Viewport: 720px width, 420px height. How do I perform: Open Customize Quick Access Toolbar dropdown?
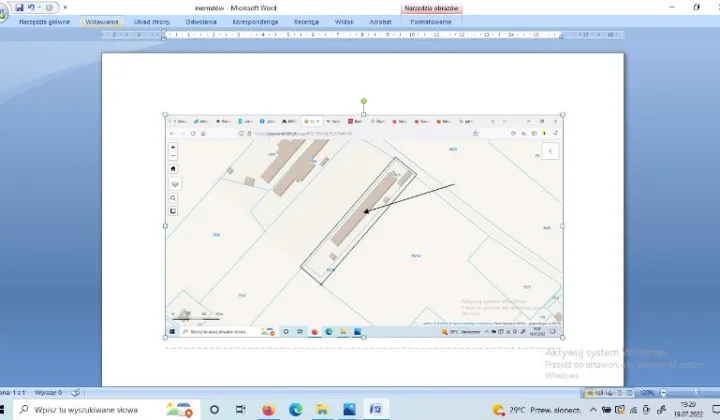coord(65,7)
